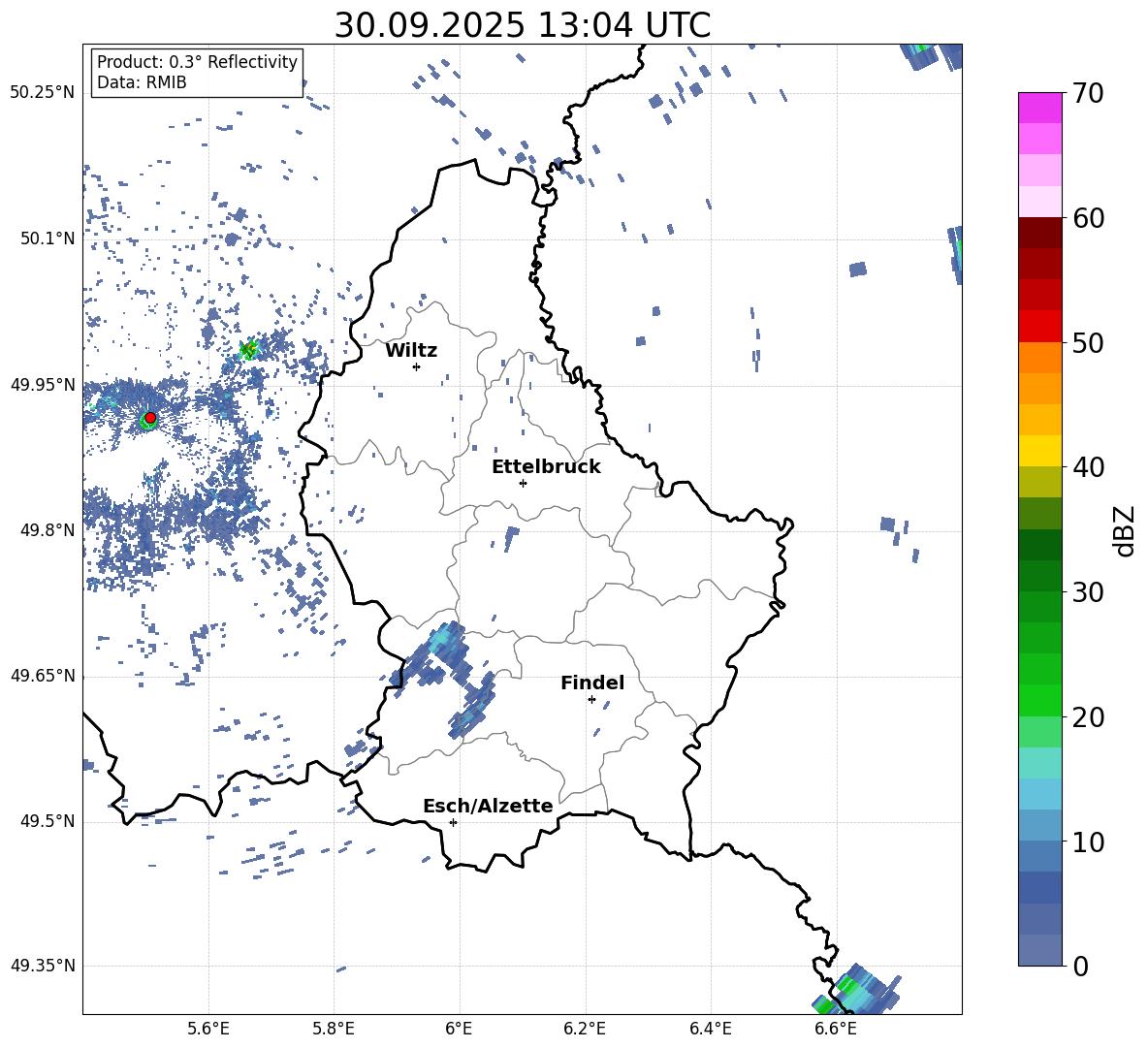Click the colorbar tick label 60
Image resolution: width=1148 pixels, height=1048 pixels.
1088,218
